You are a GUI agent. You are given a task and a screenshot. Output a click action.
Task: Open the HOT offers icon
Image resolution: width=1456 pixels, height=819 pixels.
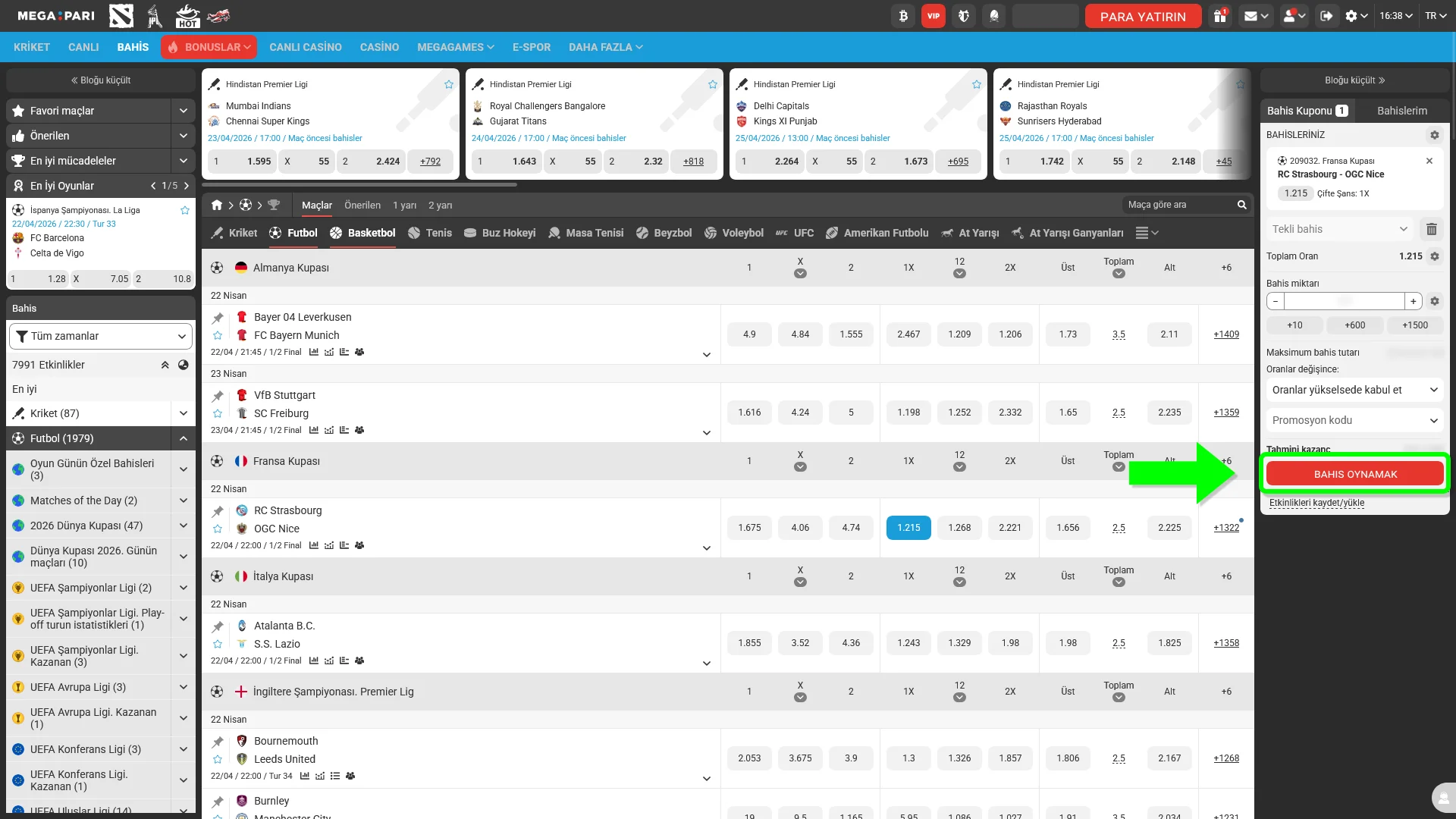click(187, 16)
